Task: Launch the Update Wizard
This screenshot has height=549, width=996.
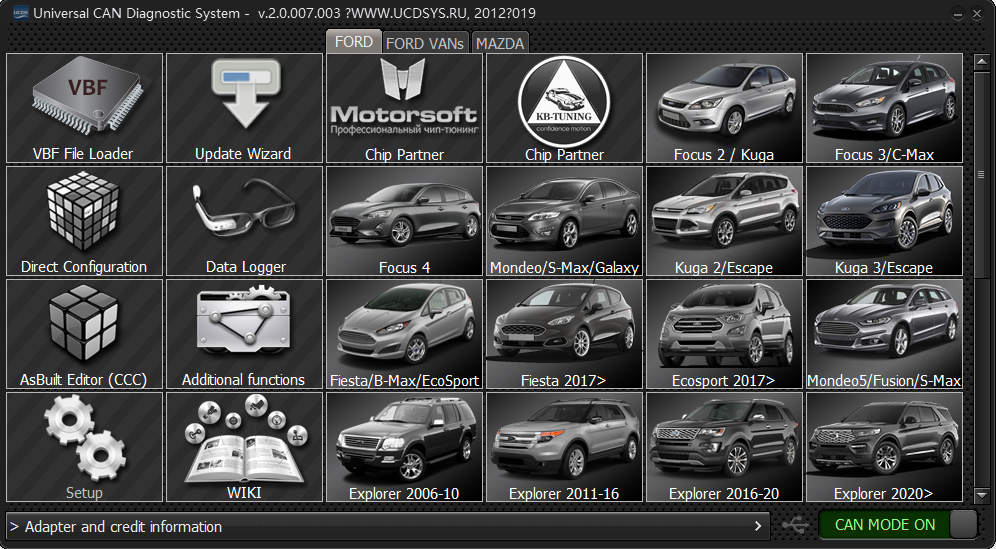Action: [x=245, y=108]
